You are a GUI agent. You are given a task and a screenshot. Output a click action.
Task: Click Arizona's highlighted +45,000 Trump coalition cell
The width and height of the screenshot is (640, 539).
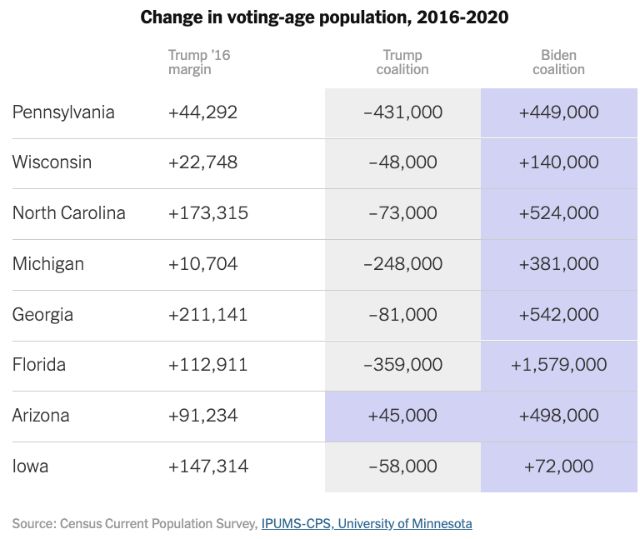pos(402,415)
